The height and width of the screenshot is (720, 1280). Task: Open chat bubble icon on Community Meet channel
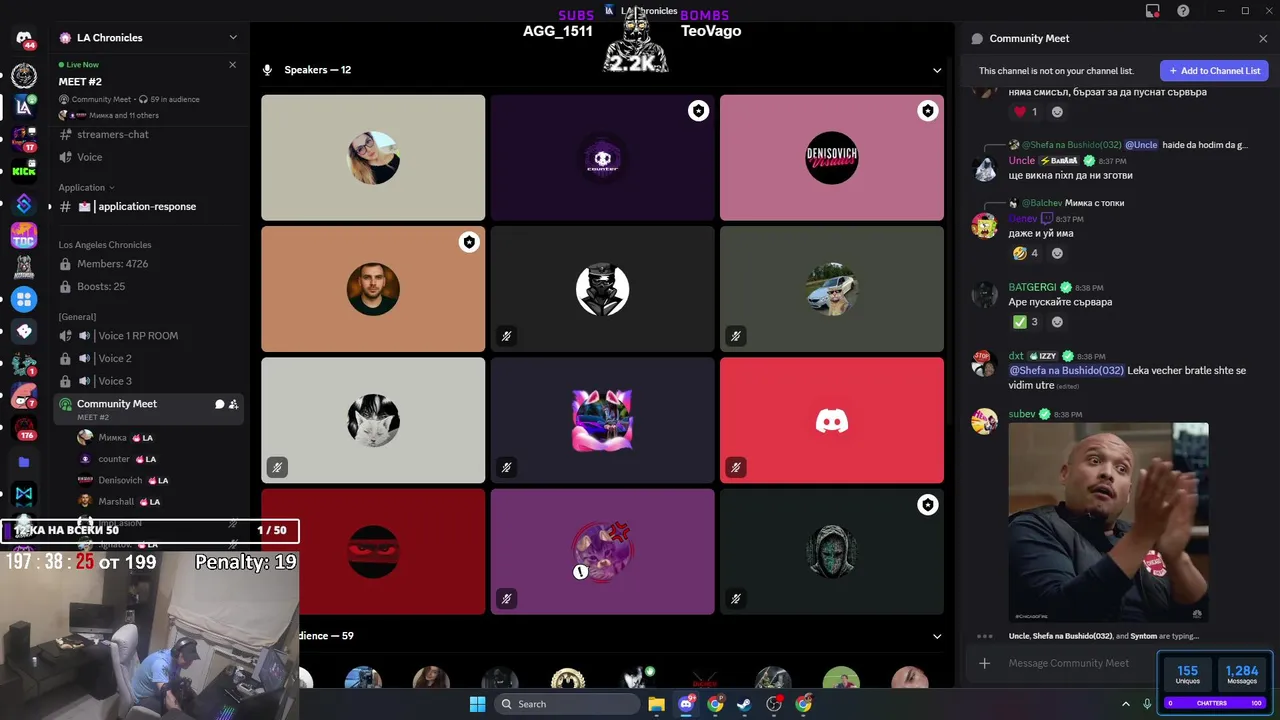coord(219,404)
